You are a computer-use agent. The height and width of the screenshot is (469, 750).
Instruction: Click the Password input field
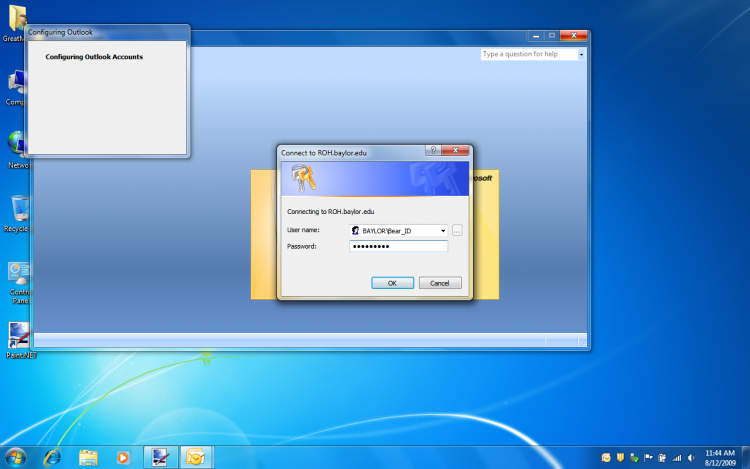click(x=398, y=246)
